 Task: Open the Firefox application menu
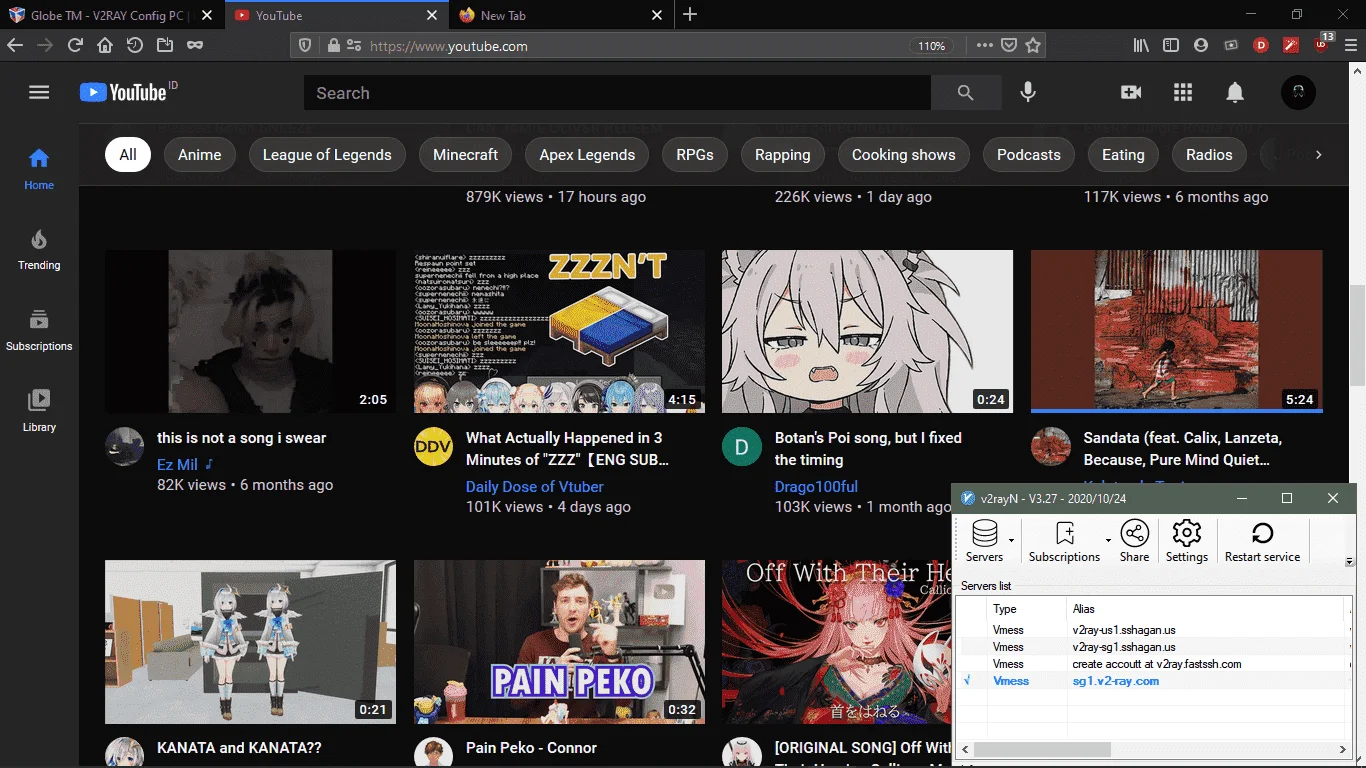point(1351,45)
